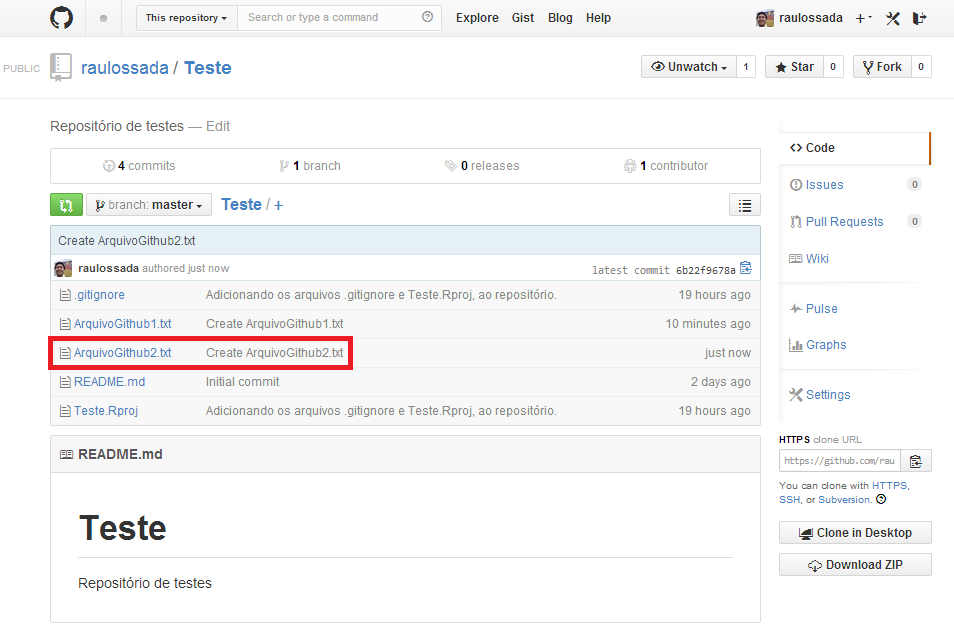Open the command help question icon
954x629 pixels.
click(427, 17)
